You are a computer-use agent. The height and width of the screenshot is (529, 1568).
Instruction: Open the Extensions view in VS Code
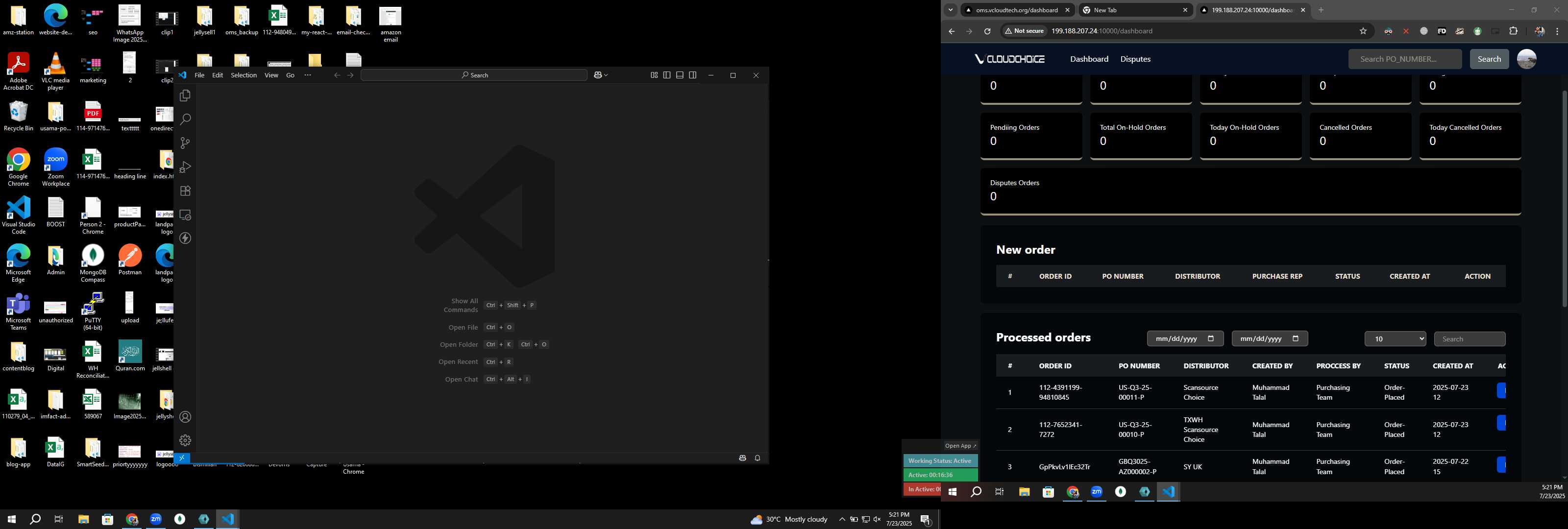(x=185, y=191)
